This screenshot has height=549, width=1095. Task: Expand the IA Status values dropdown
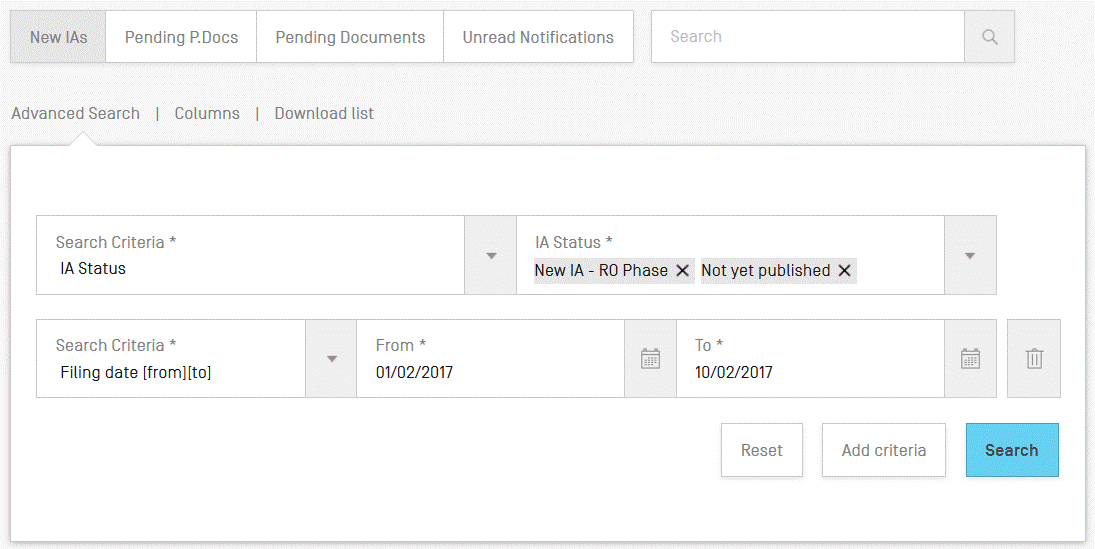coord(970,255)
